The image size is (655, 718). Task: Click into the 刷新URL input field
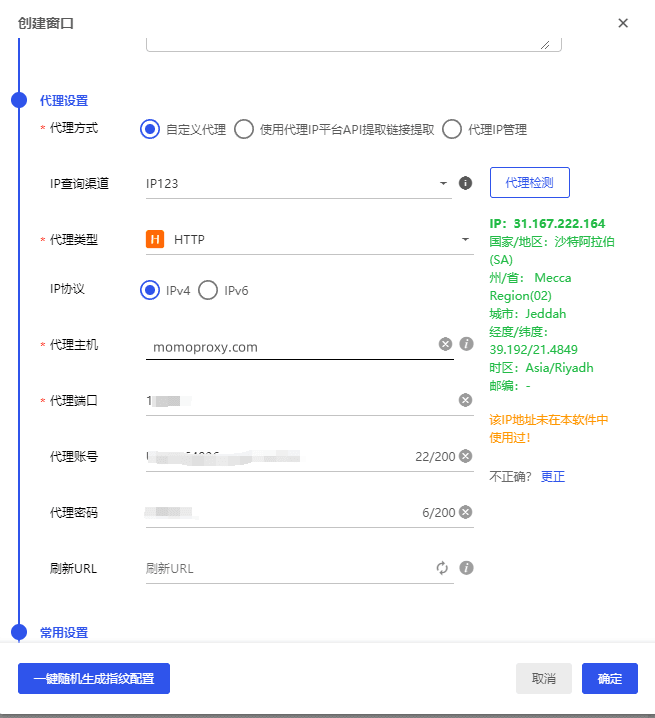click(285, 568)
